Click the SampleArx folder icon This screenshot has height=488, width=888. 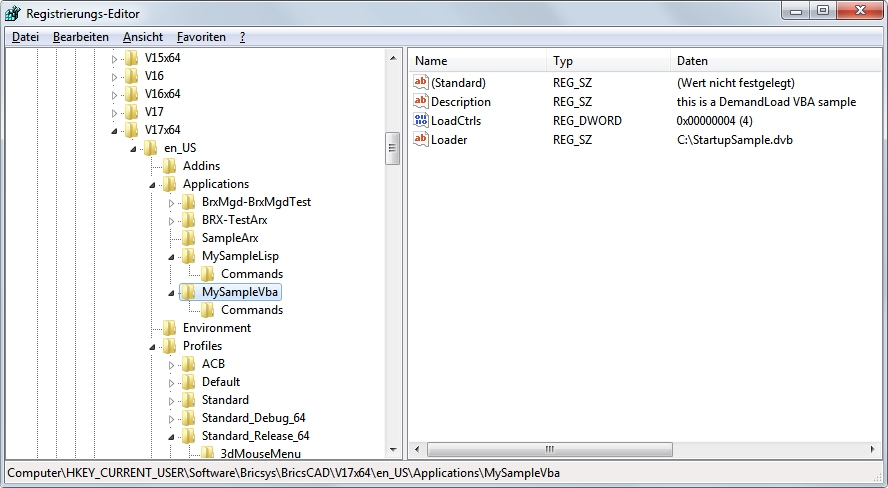point(189,238)
